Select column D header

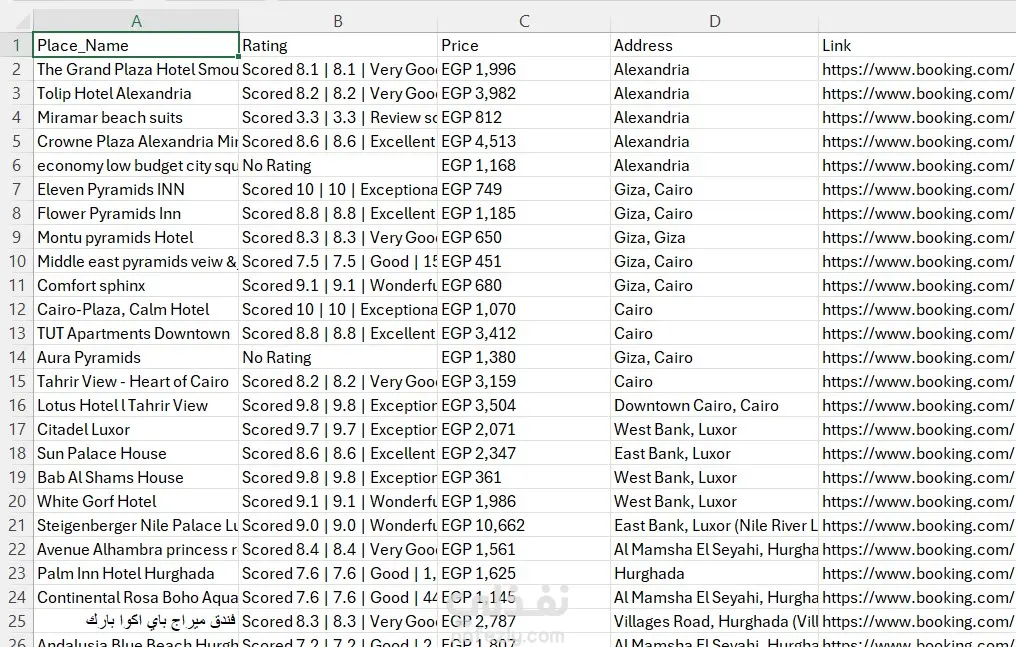click(715, 21)
